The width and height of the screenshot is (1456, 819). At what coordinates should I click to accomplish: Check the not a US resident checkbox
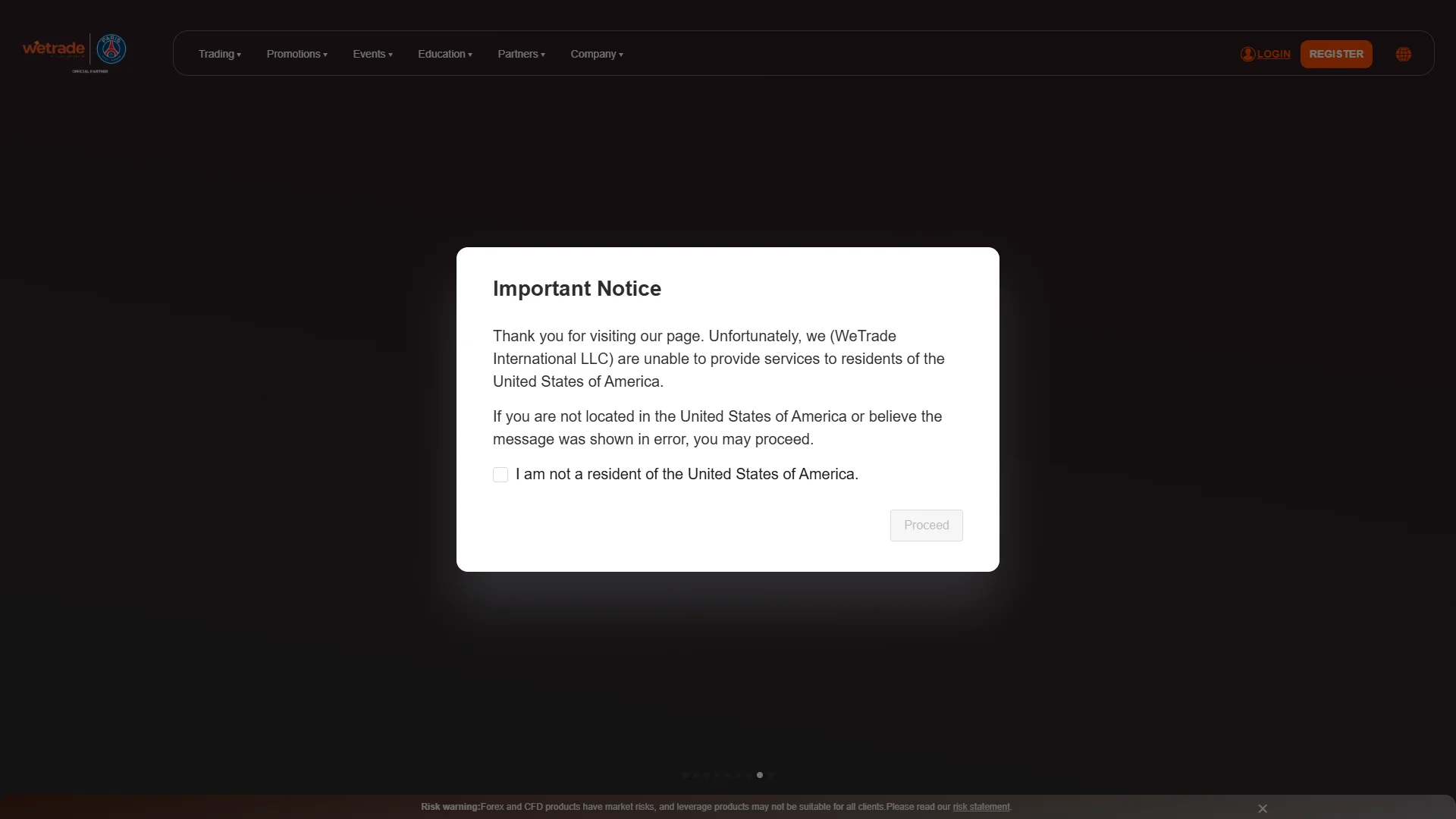[500, 475]
